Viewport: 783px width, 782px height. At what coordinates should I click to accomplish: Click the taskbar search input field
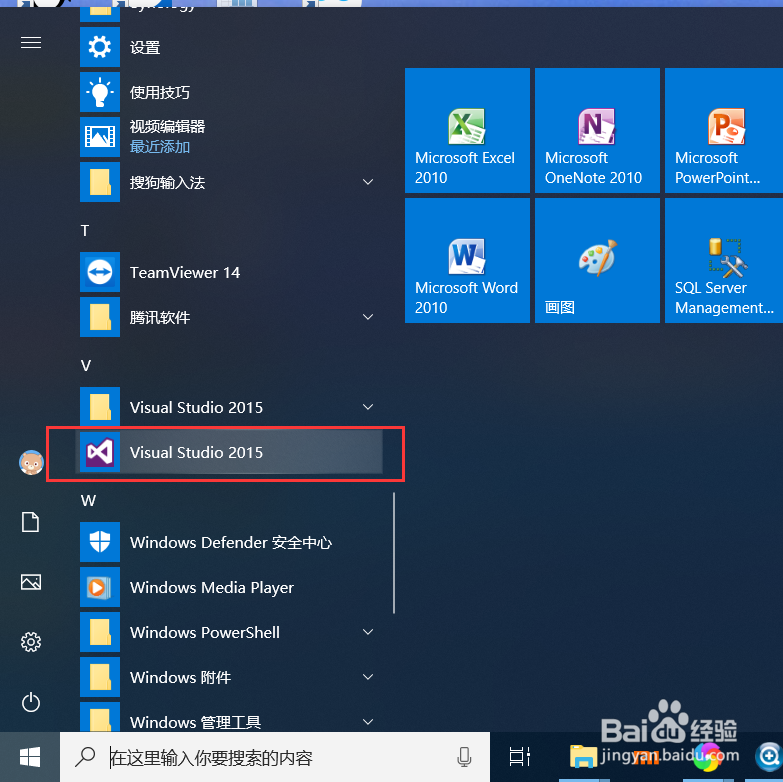[x=275, y=757]
